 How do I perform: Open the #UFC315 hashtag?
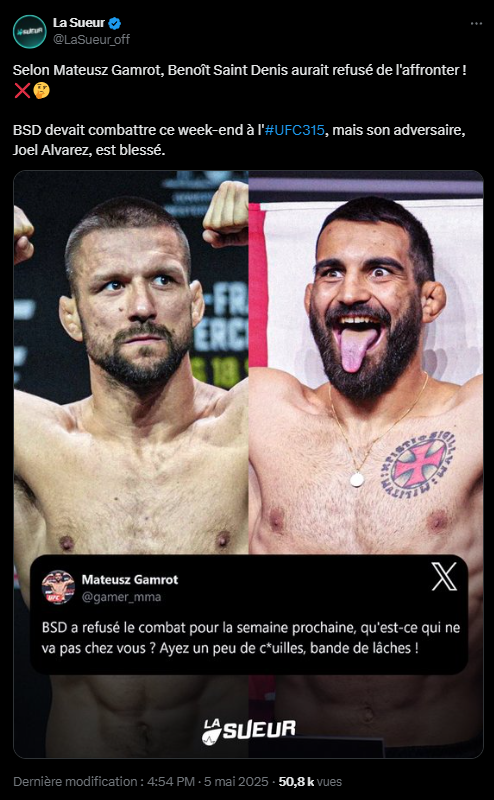[294, 130]
